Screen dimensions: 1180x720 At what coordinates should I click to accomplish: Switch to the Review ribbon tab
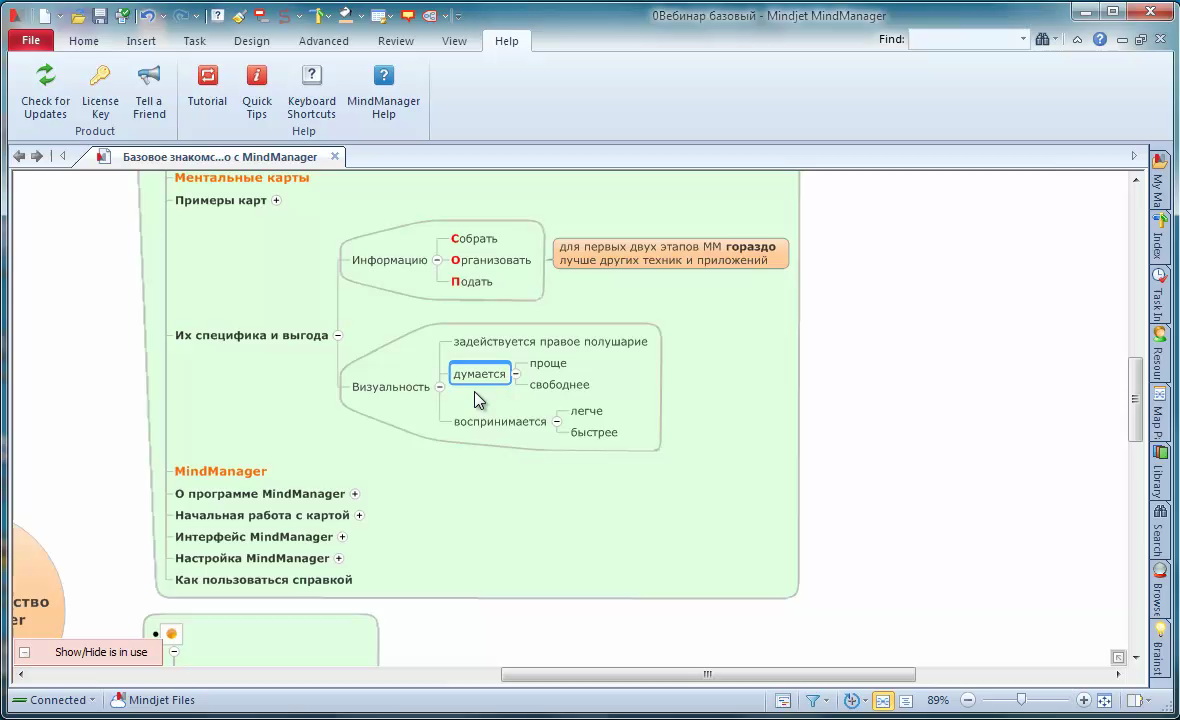[396, 41]
